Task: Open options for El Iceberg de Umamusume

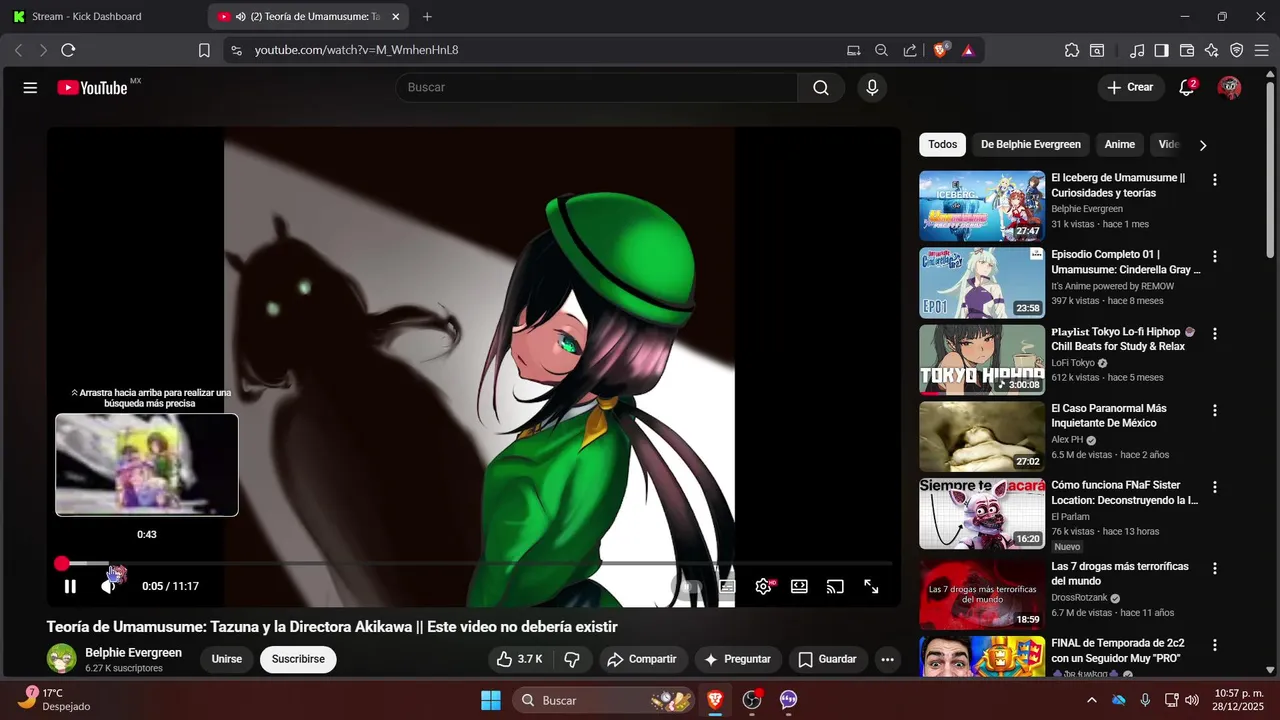Action: click(x=1215, y=180)
